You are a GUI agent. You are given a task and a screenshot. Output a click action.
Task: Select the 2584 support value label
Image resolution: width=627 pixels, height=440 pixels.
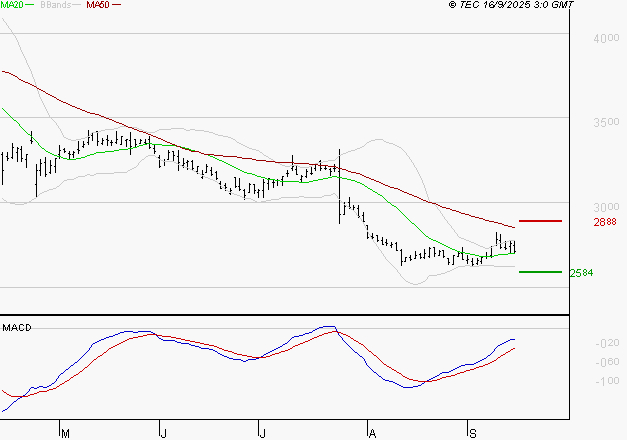[x=581, y=272]
